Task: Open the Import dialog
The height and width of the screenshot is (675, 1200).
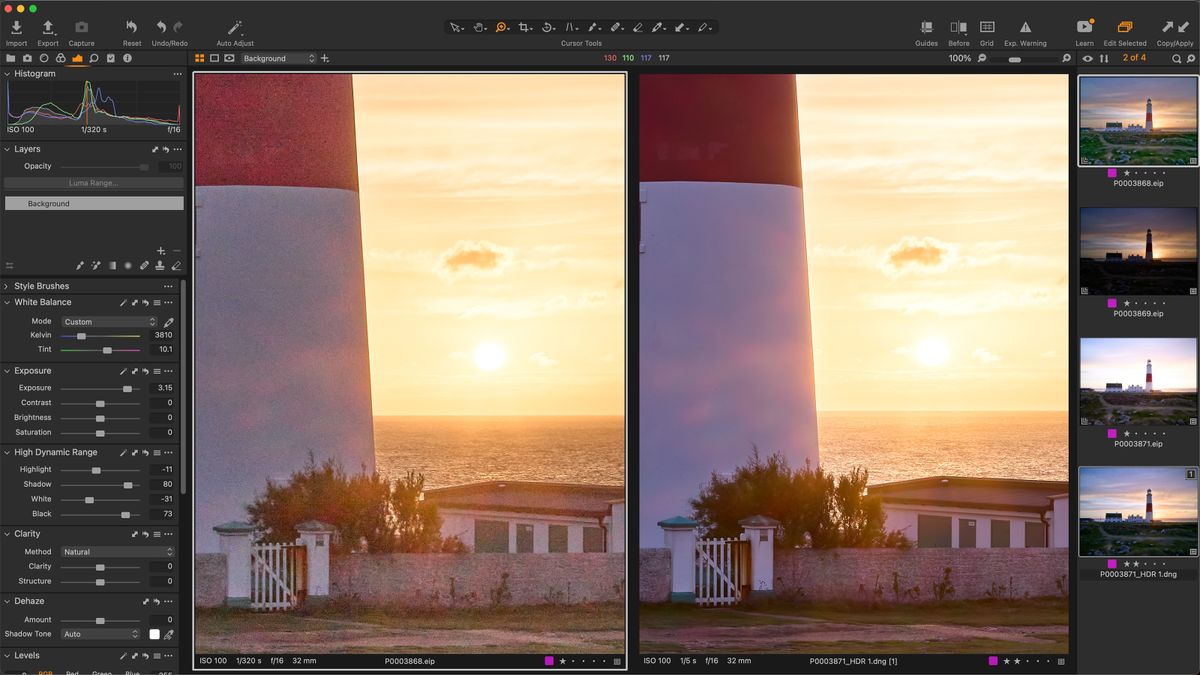Action: pos(16,27)
